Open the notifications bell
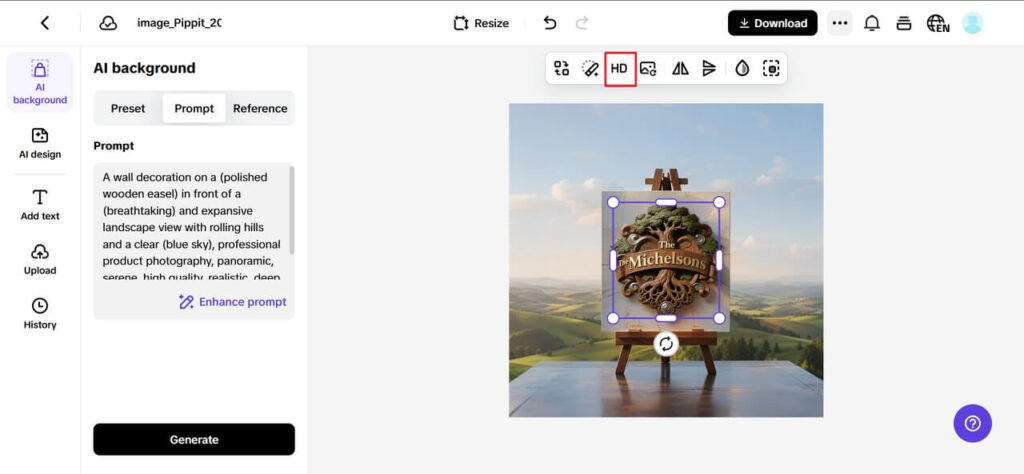 (871, 23)
